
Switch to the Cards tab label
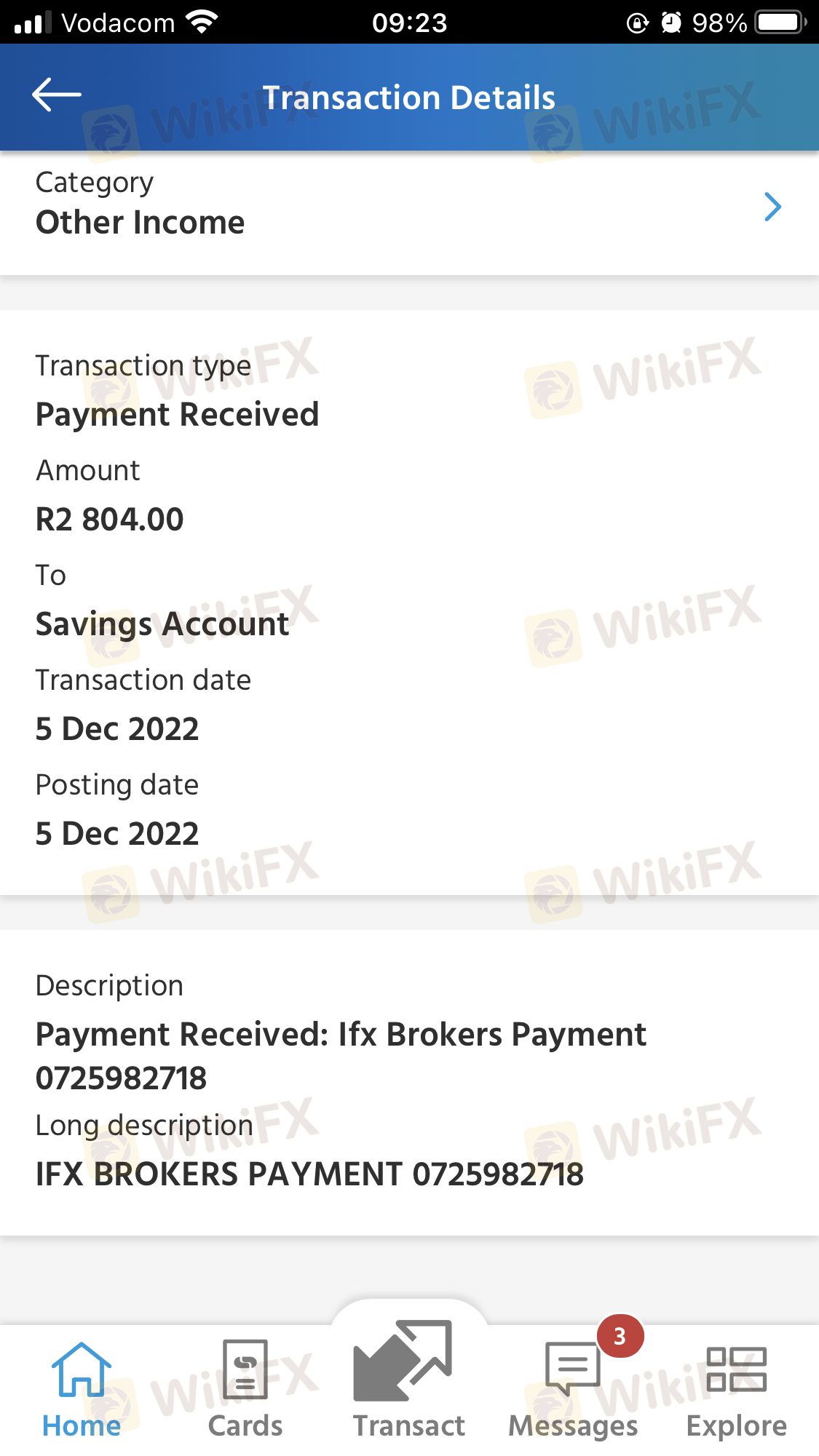pos(245,1426)
